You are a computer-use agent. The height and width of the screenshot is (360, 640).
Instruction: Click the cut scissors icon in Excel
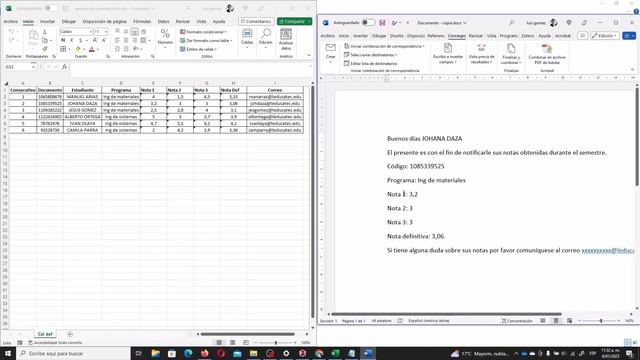(x=45, y=31)
